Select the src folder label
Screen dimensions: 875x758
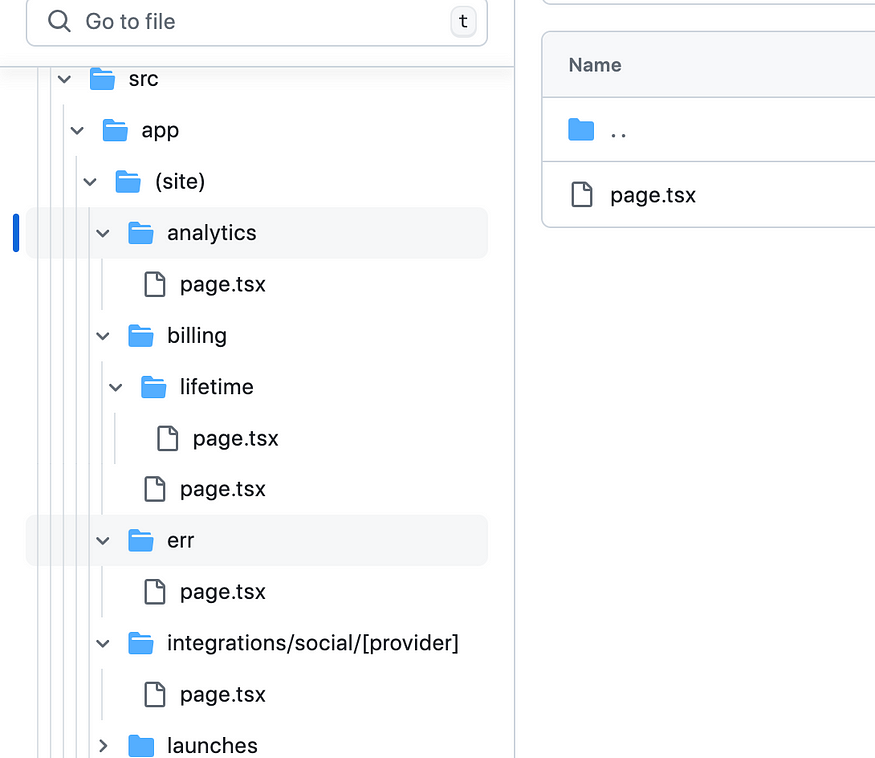coord(143,79)
